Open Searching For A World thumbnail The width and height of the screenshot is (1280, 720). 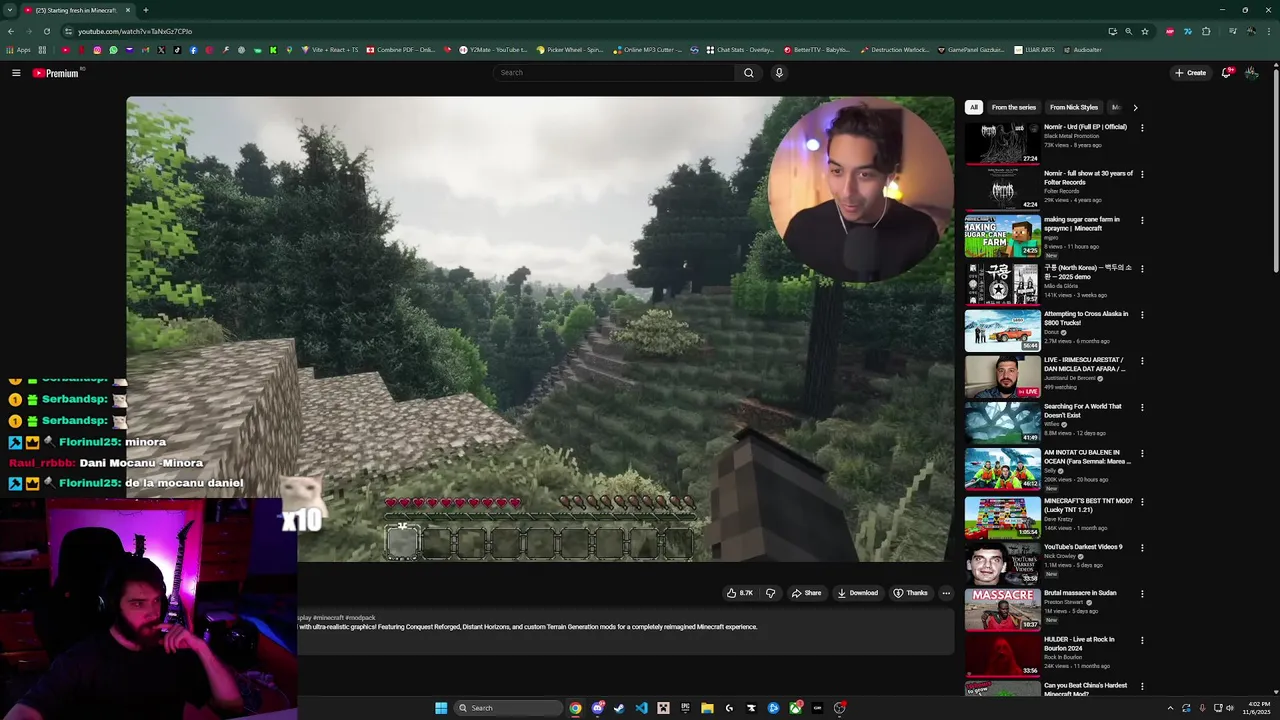pos(1003,423)
